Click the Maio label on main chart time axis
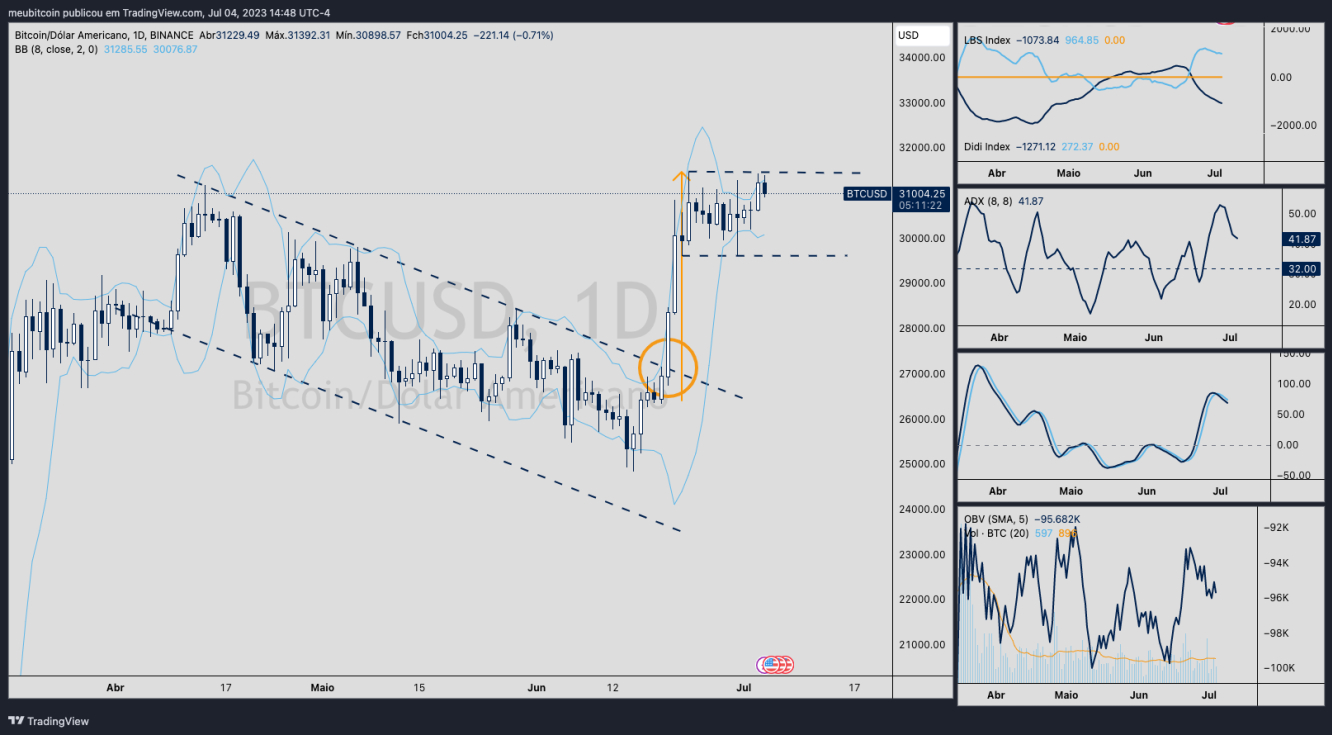 click(322, 688)
